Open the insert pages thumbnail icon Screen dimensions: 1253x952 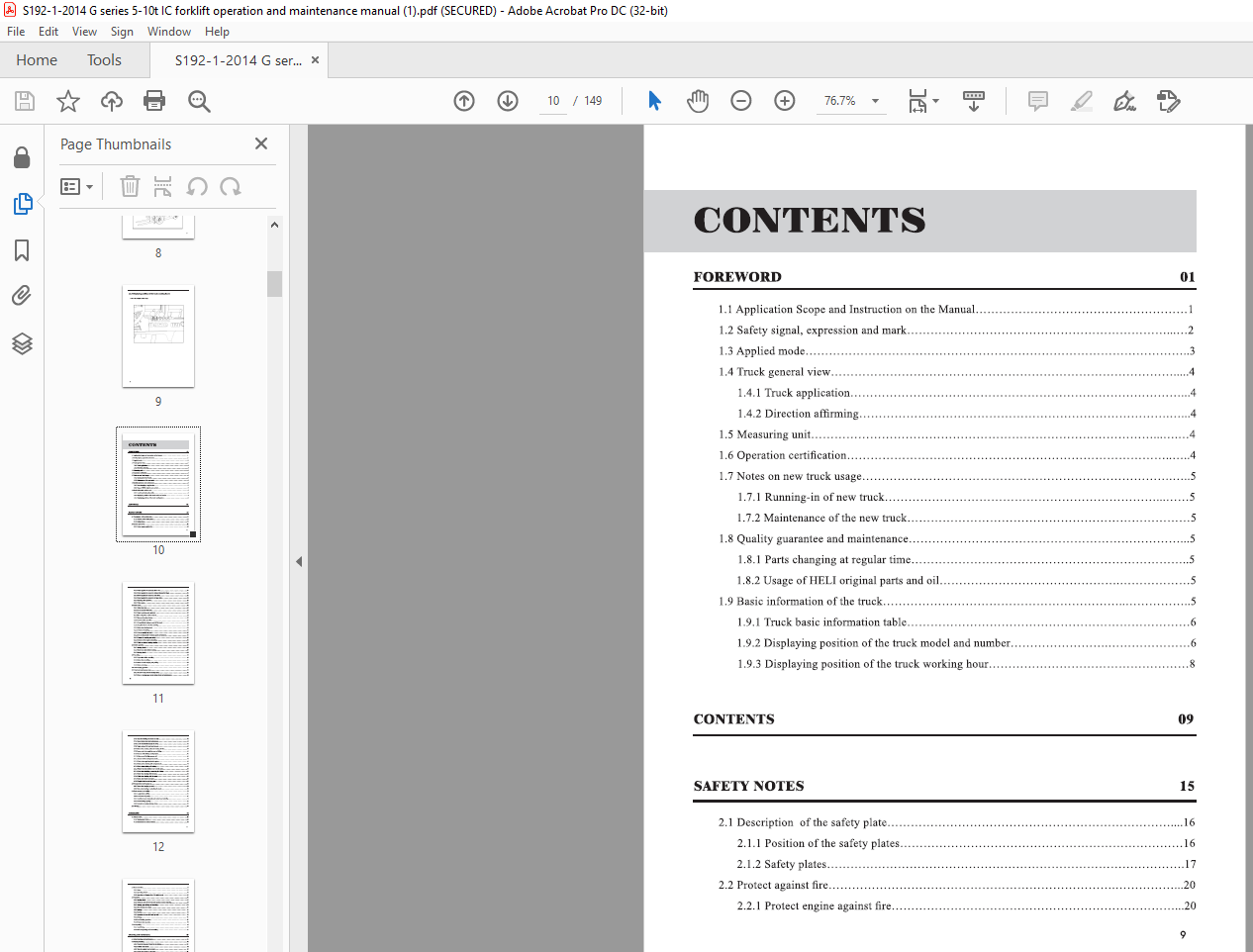point(163,186)
